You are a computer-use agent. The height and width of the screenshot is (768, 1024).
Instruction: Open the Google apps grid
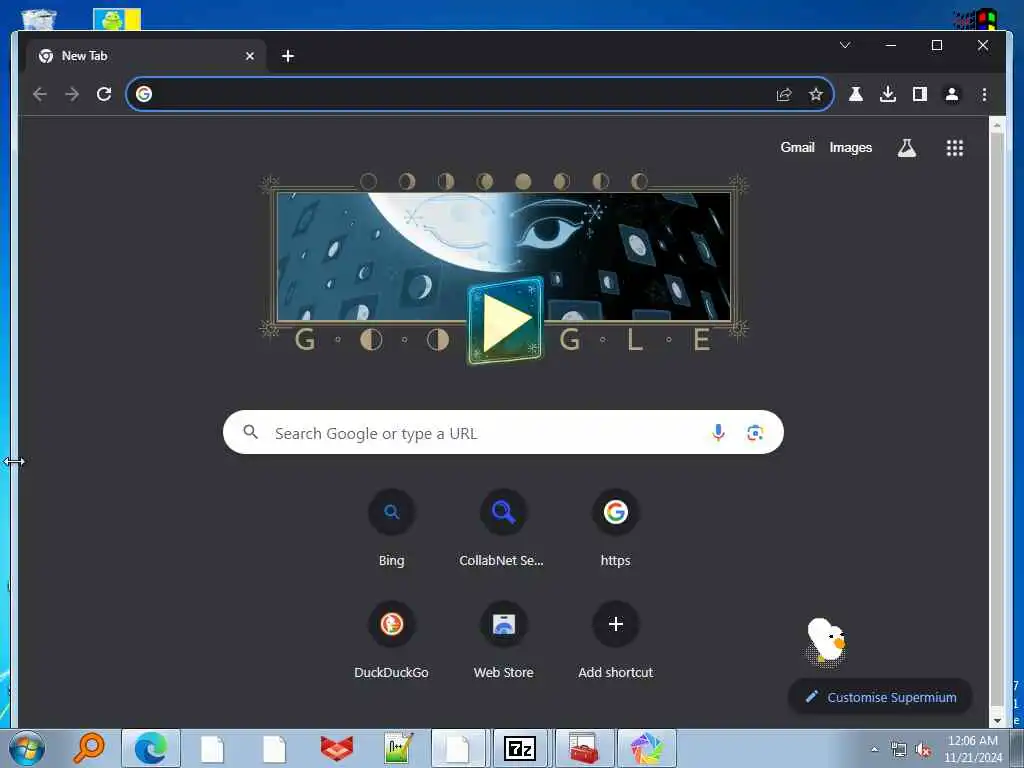pyautogui.click(x=955, y=148)
